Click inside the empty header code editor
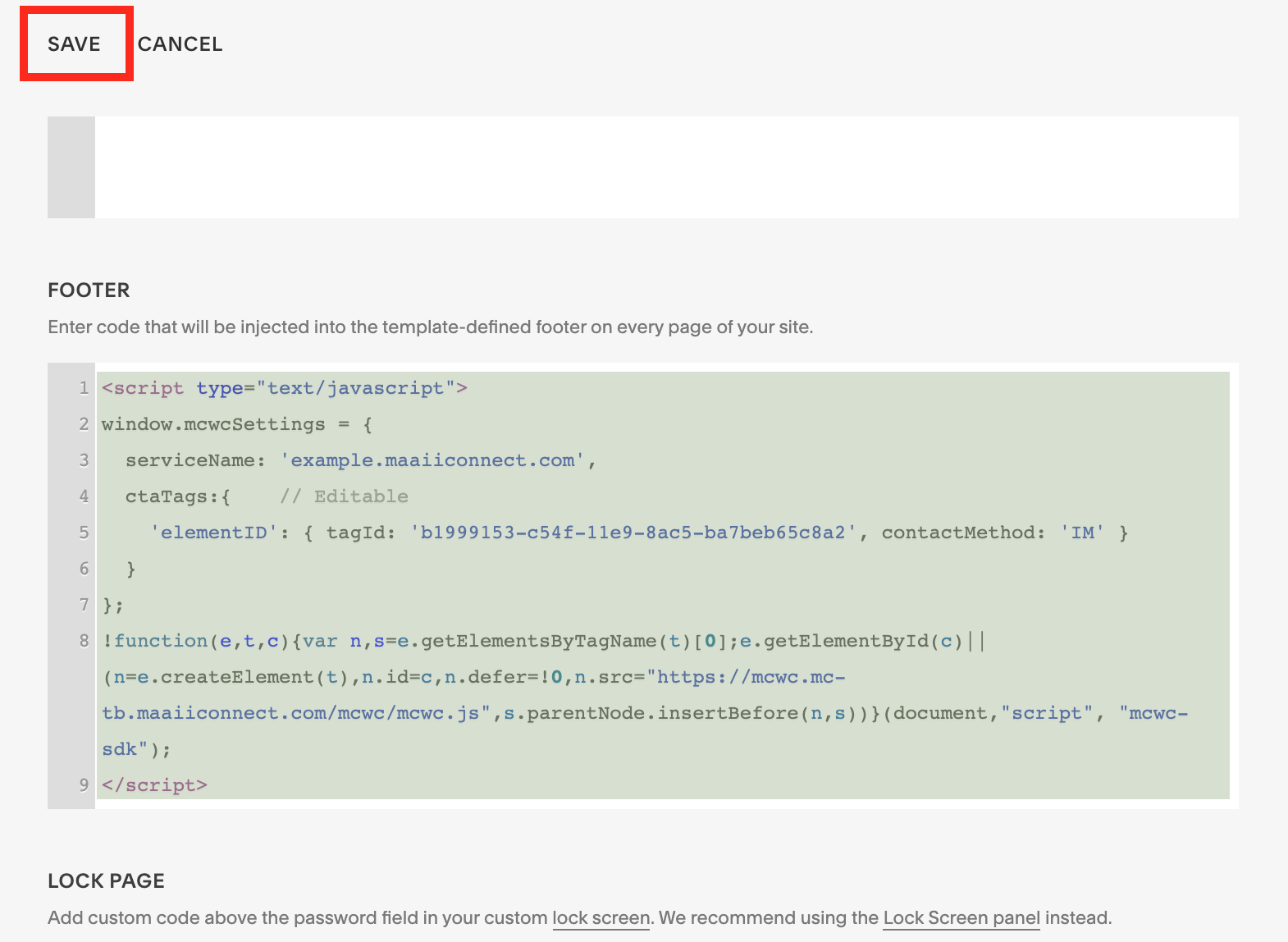This screenshot has height=942, width=1288. click(665, 167)
